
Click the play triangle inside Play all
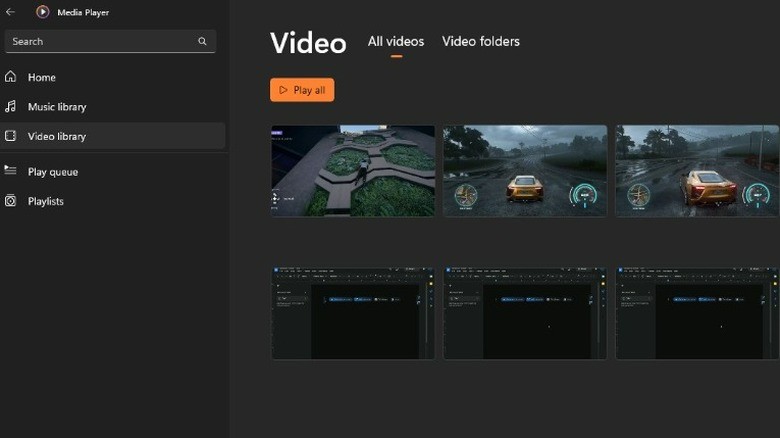282,90
